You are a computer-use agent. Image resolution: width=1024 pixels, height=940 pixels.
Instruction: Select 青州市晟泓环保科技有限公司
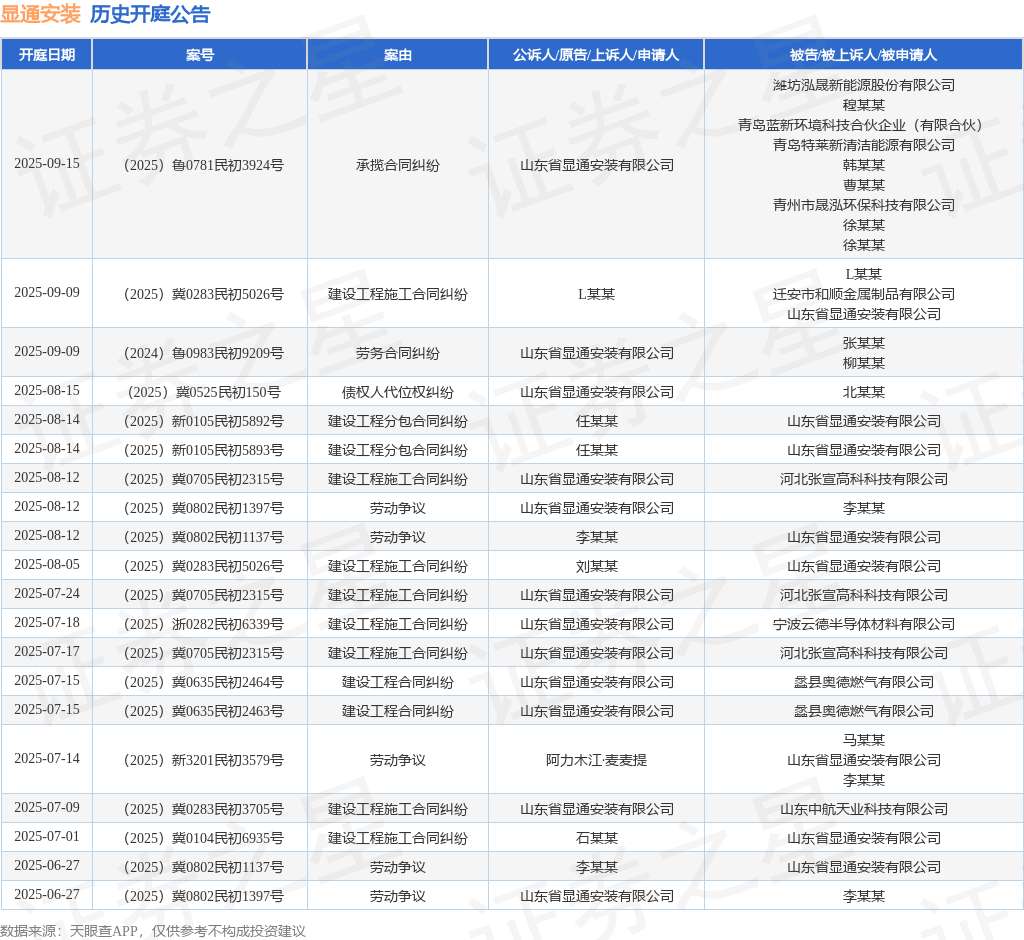click(x=863, y=205)
